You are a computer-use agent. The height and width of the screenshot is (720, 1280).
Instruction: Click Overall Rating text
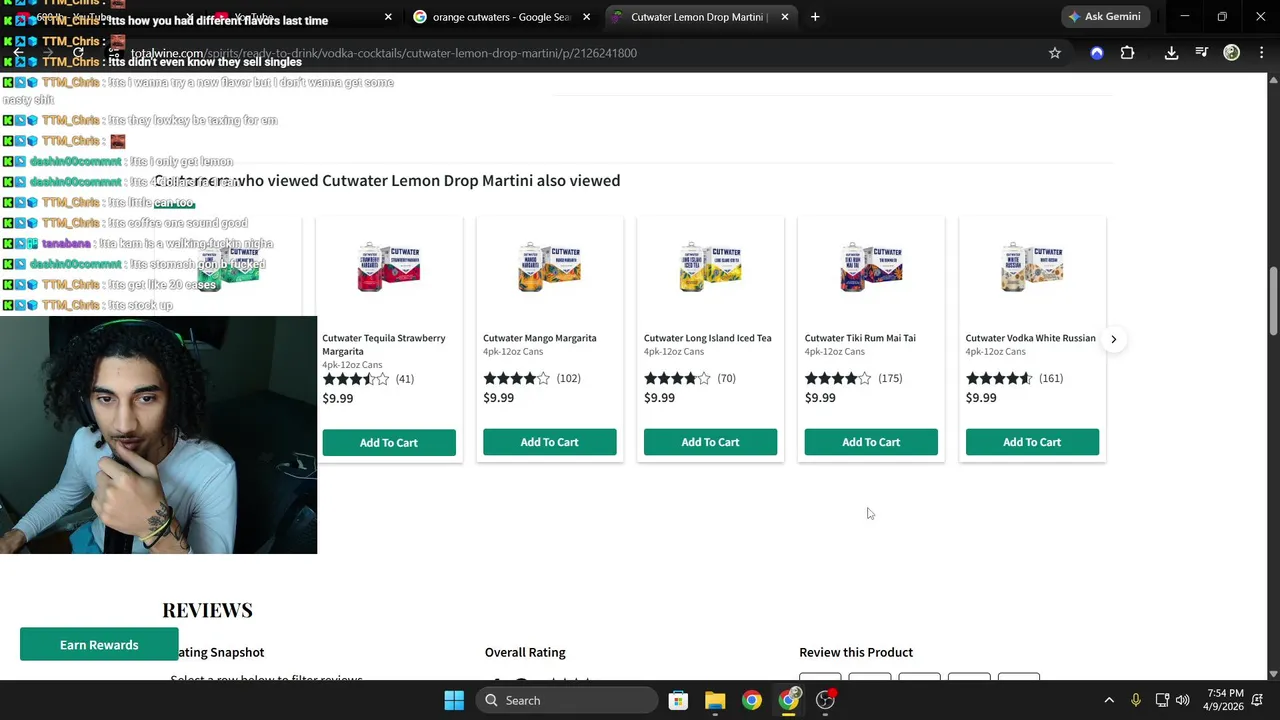pos(525,652)
